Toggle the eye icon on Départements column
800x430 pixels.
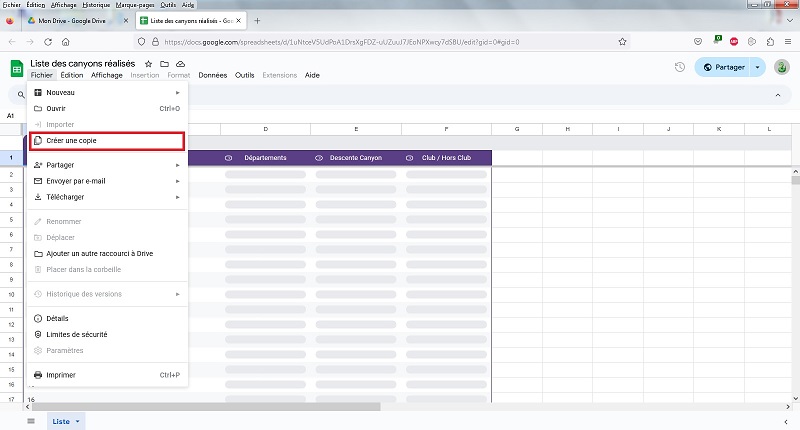[229, 158]
